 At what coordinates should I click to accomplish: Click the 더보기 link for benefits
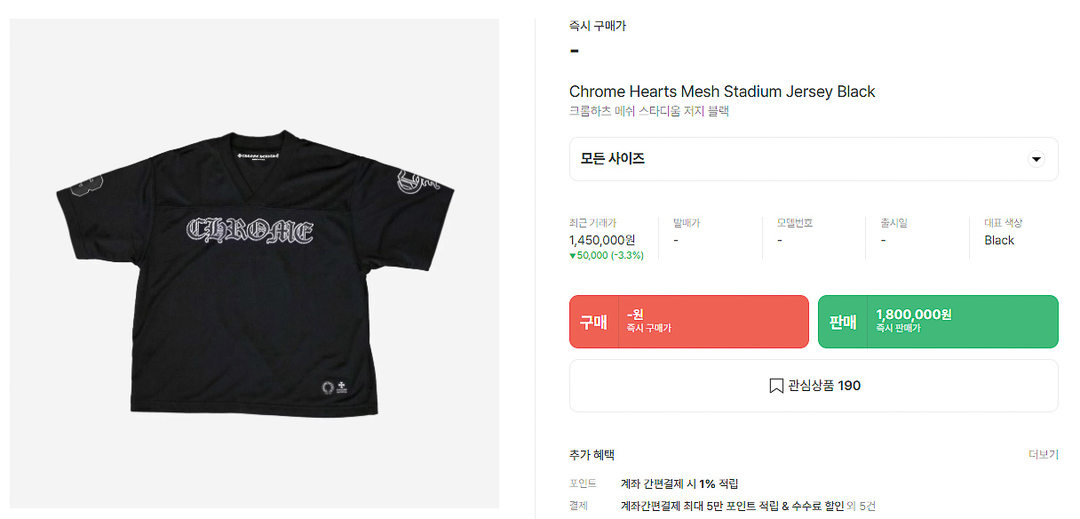(x=1043, y=455)
